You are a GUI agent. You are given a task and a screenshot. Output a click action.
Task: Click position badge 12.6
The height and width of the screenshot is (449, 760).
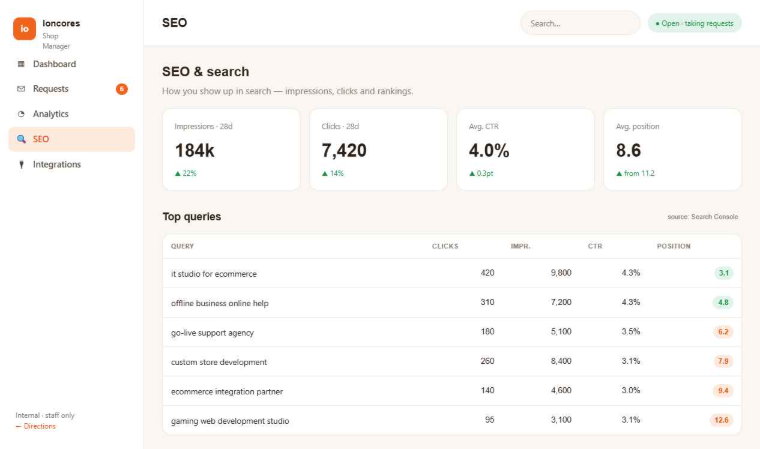(721, 420)
